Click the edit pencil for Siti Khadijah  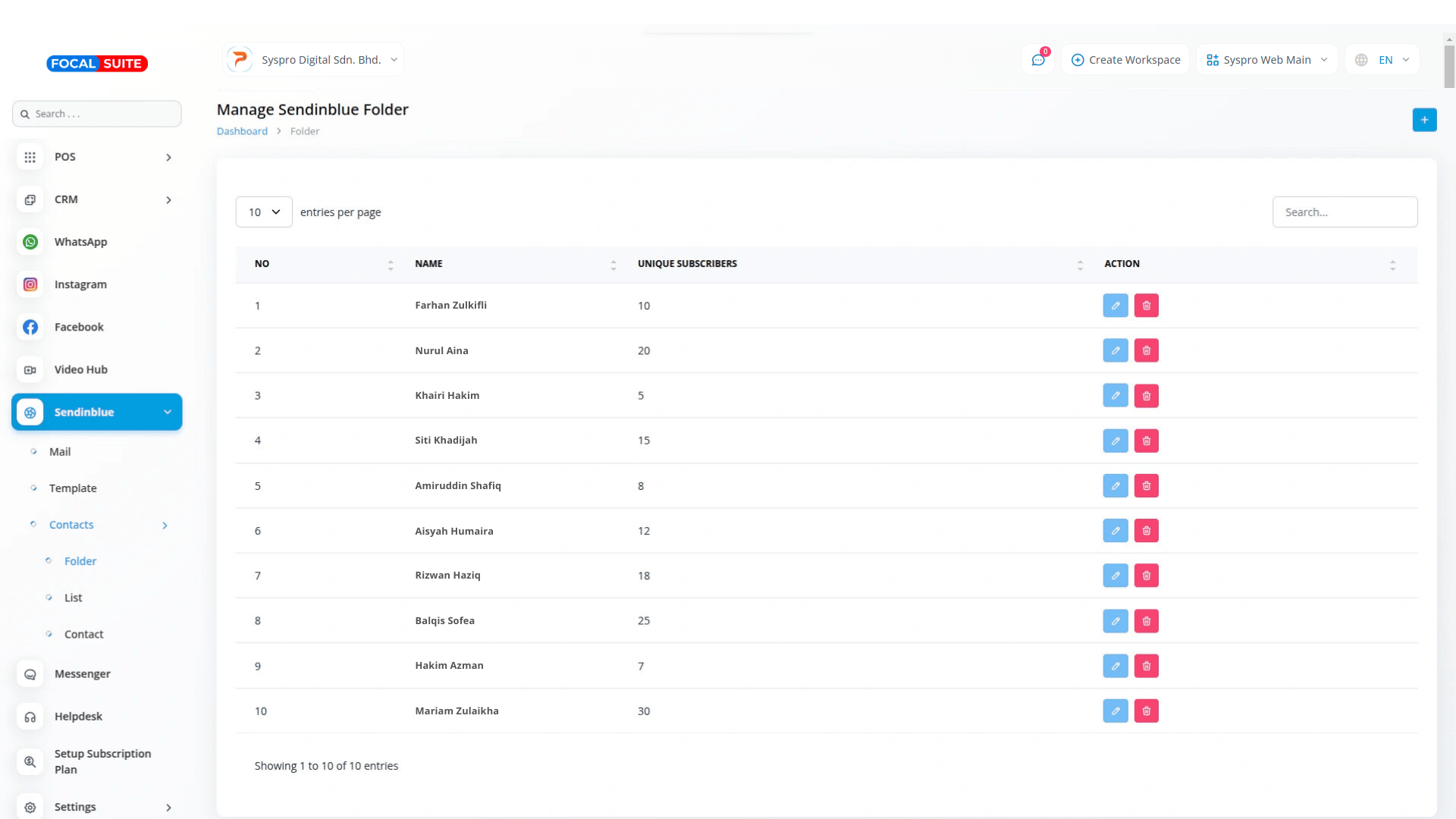tap(1115, 441)
